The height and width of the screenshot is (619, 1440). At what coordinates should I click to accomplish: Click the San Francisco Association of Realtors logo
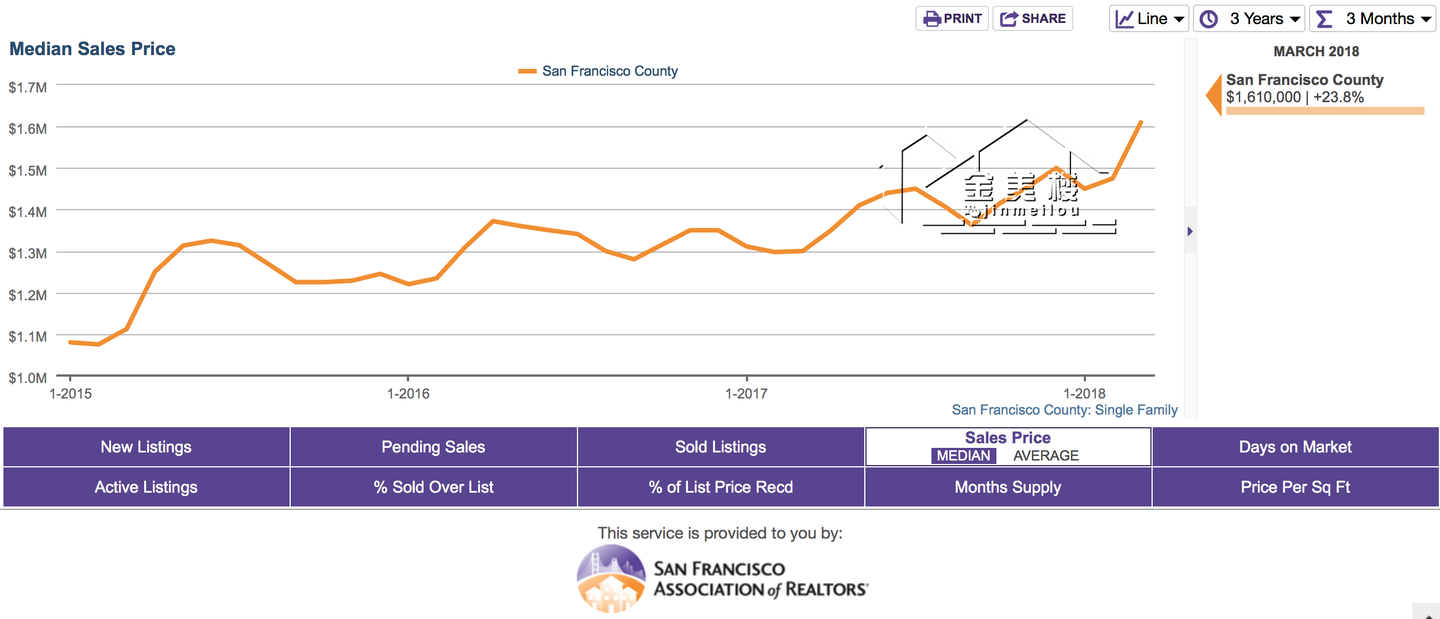click(722, 579)
